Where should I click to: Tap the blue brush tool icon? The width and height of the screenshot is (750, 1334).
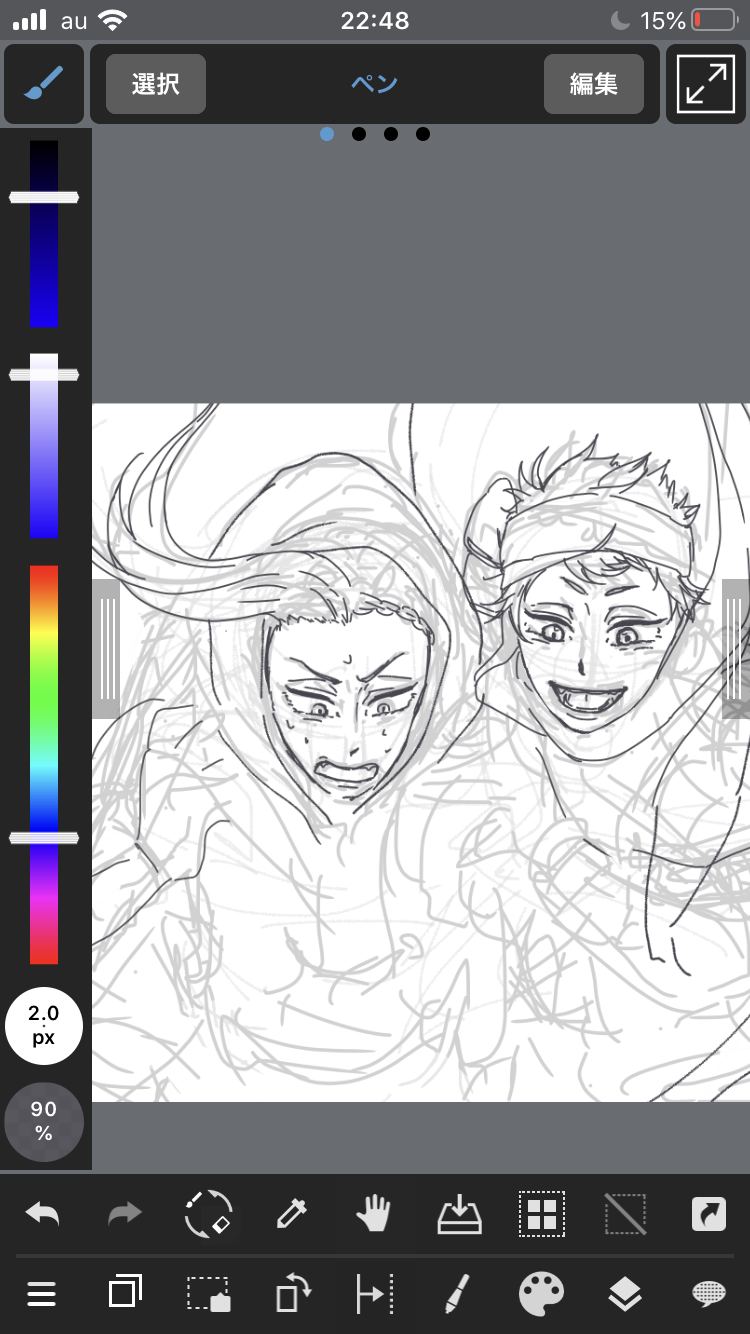pos(43,84)
